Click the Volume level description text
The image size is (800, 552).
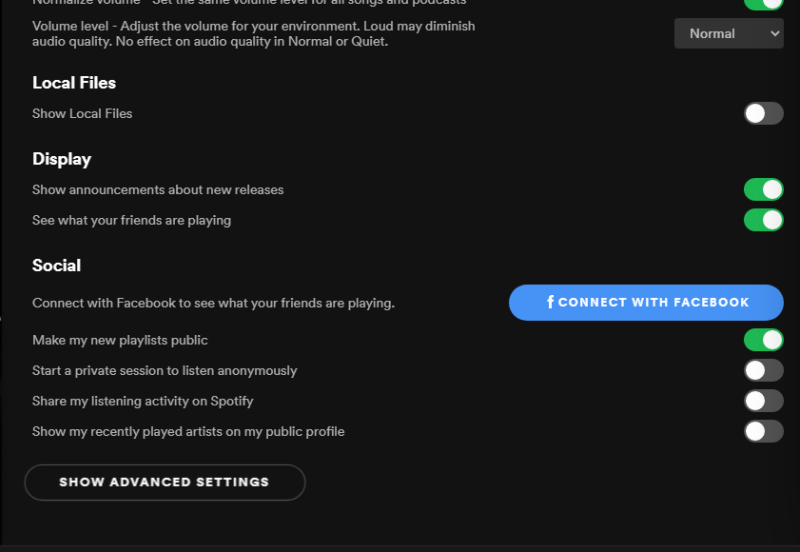pyautogui.click(x=254, y=34)
